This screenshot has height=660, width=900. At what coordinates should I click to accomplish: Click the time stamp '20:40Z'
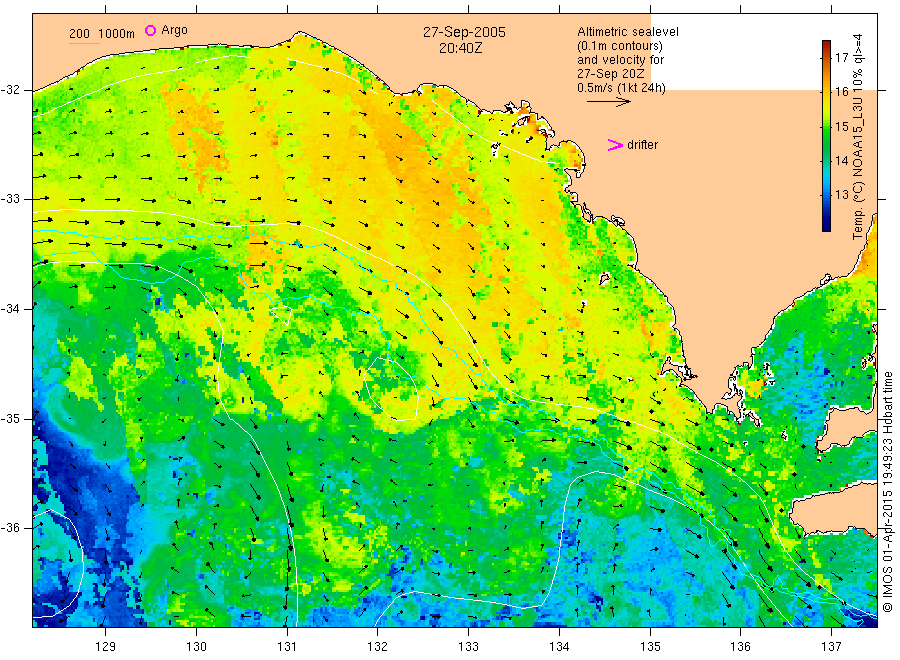tap(460, 48)
